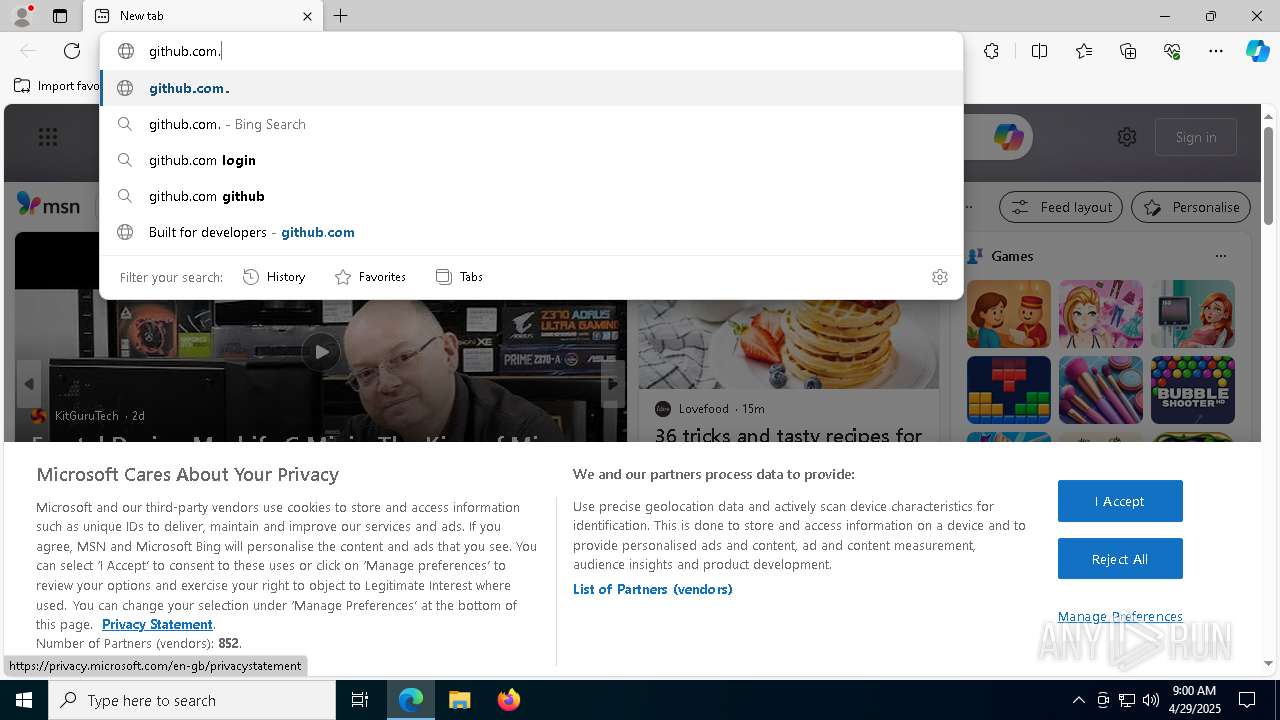Screen dimensions: 1280x720
Task: Click the address bar with github.com.
Action: click(531, 51)
